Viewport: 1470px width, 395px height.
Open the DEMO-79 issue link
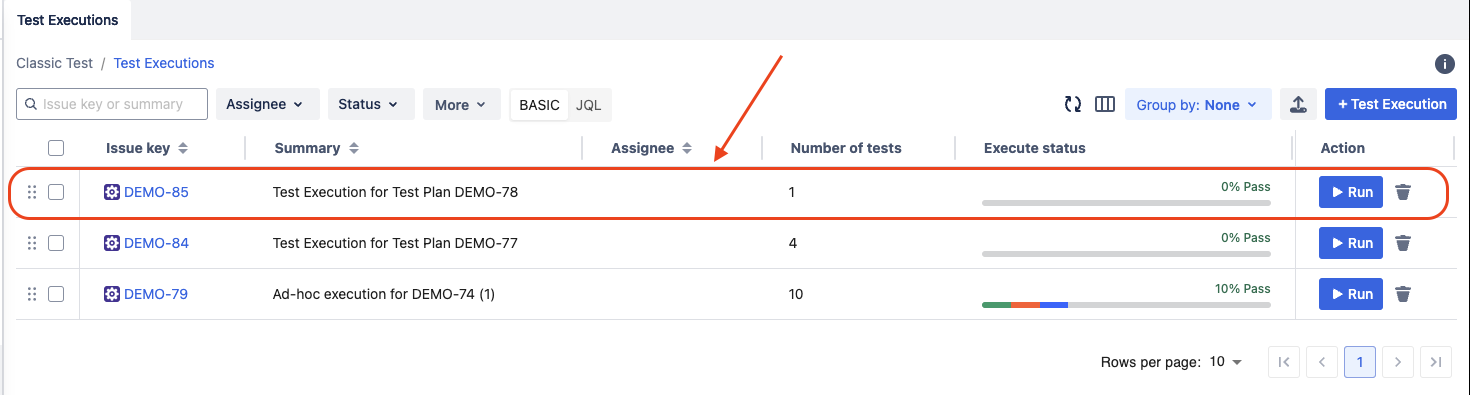(156, 294)
